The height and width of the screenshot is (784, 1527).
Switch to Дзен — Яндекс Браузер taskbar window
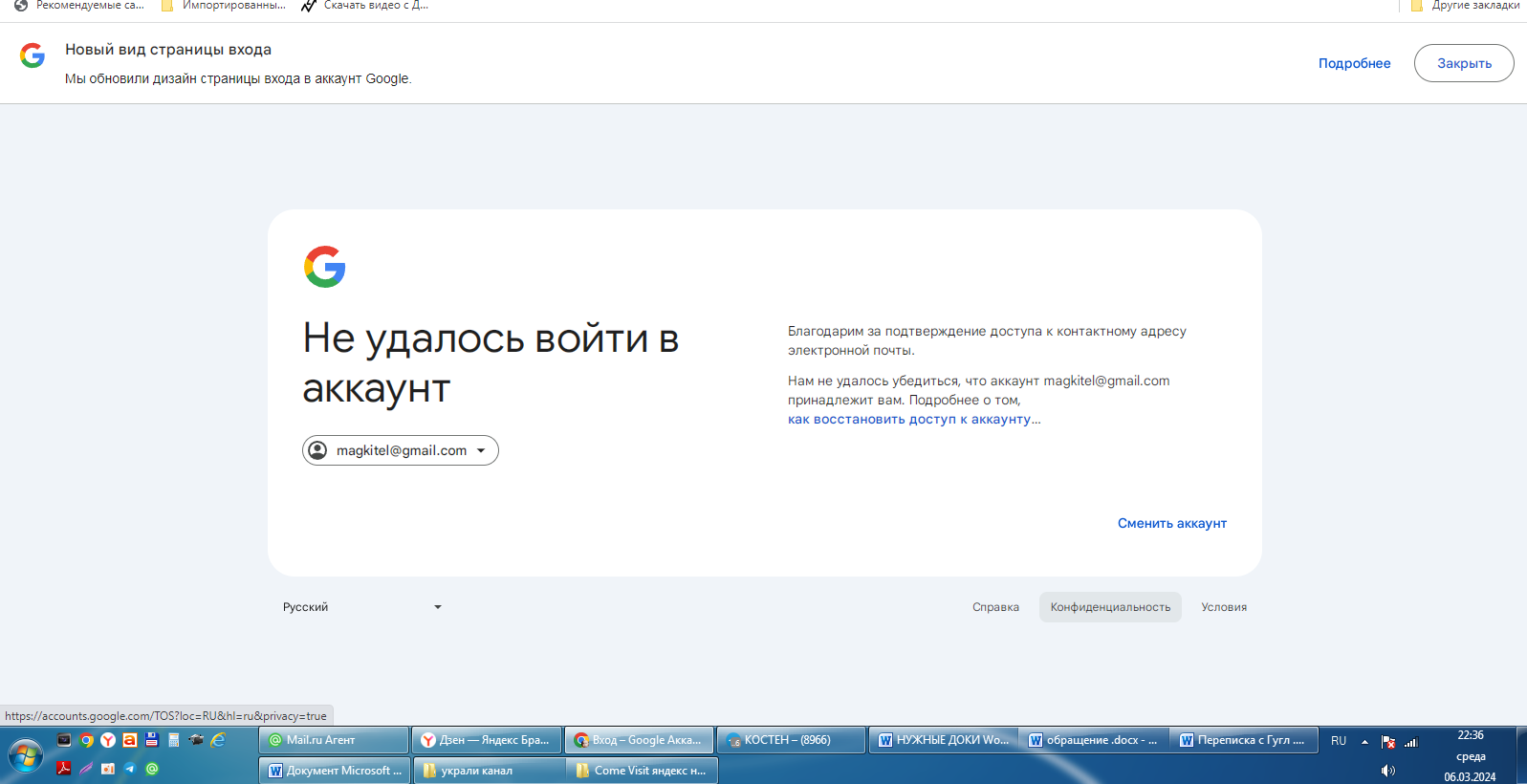coord(487,740)
